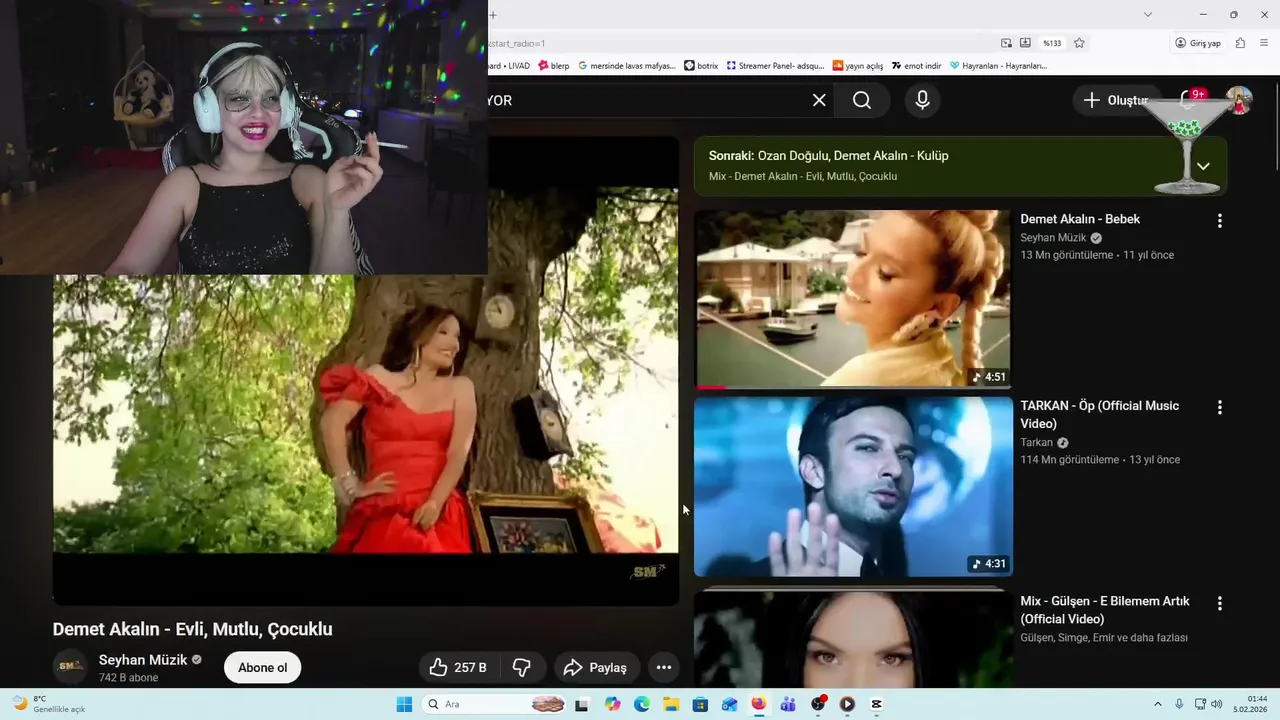Open Copilot from the taskbar

point(612,704)
